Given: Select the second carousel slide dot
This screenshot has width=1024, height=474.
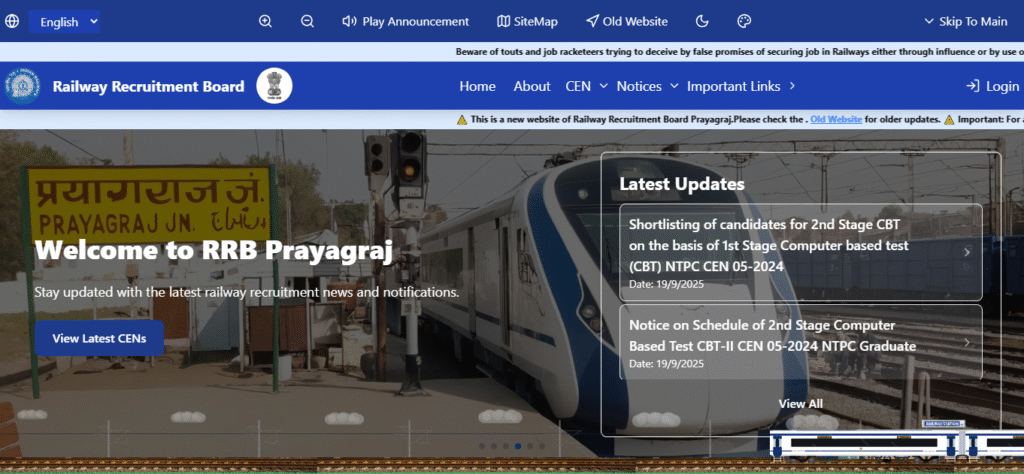Looking at the screenshot, I should [x=494, y=447].
